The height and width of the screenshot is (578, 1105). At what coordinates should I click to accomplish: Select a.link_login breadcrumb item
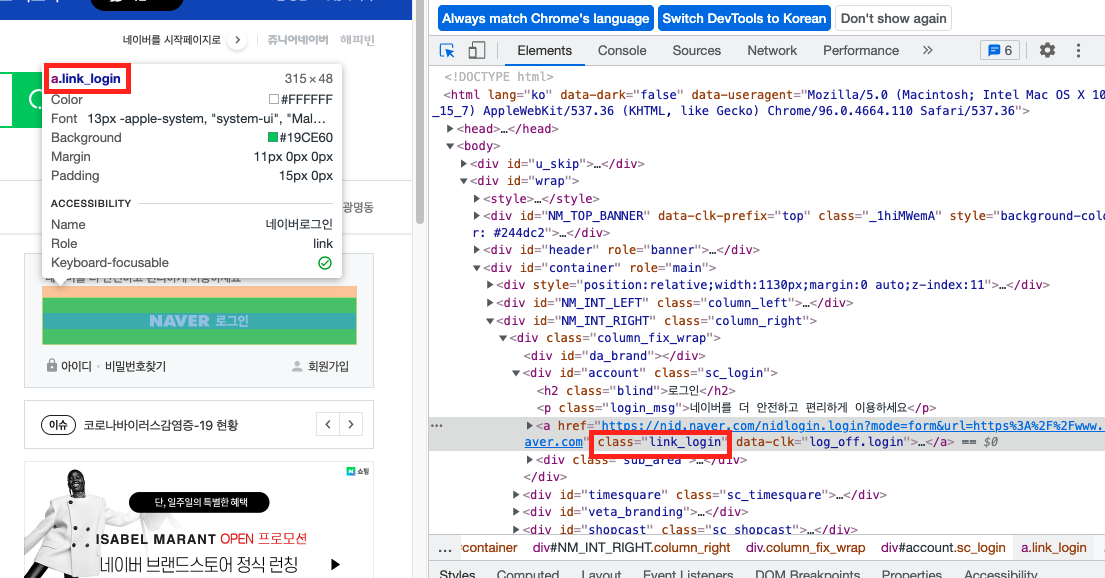pyautogui.click(x=1054, y=548)
